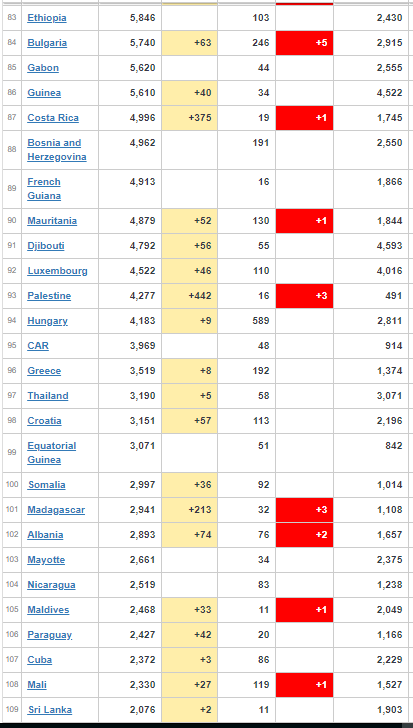The image size is (413, 728).
Task: Select the Madagascar link
Action: [x=56, y=510]
